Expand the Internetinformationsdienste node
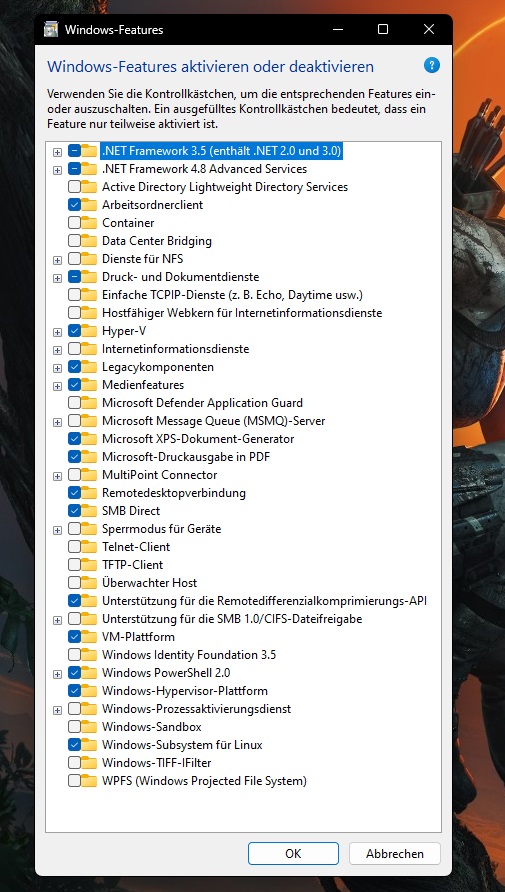Viewport: 505px width, 892px height. (57, 349)
